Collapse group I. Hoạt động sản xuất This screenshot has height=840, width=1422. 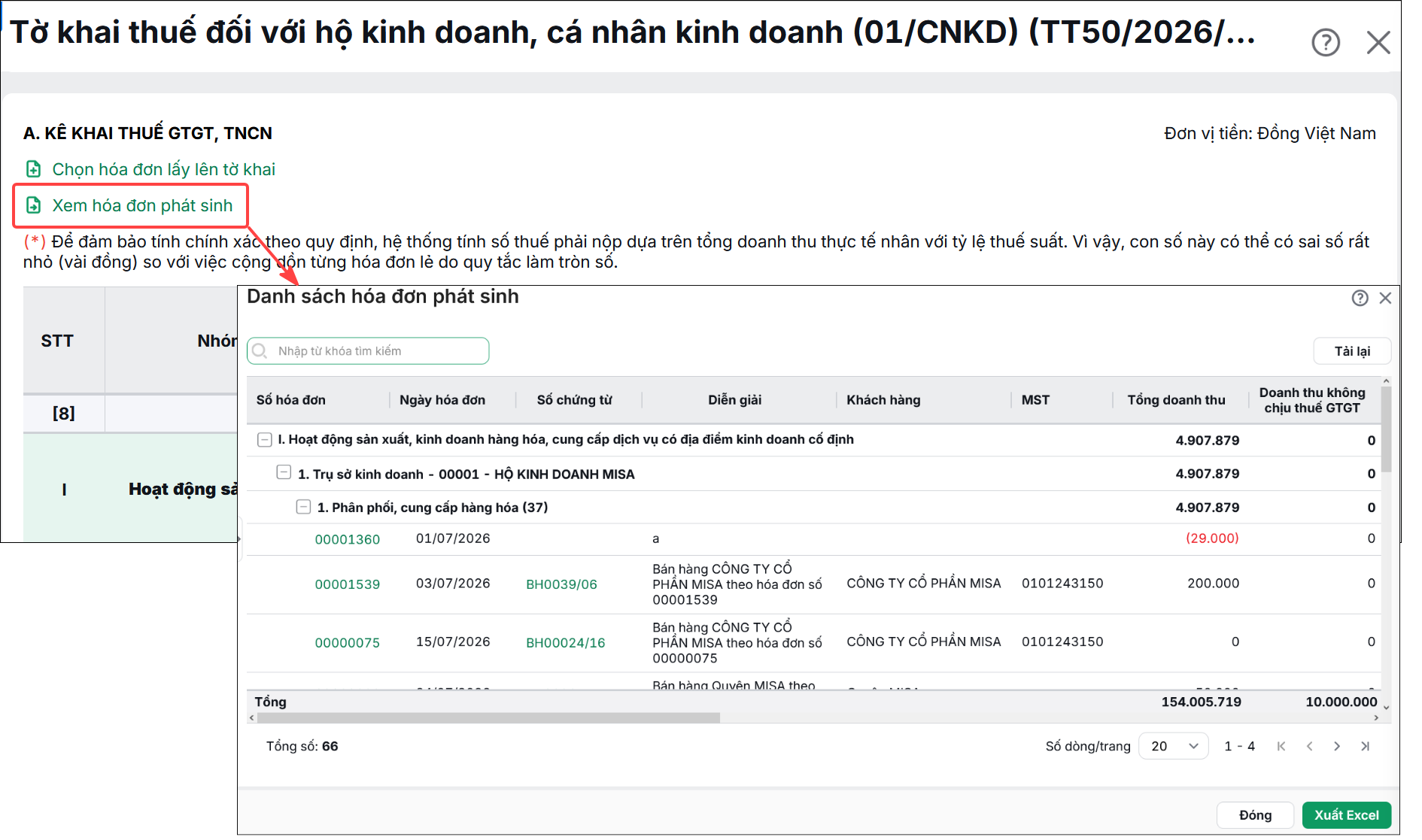pyautogui.click(x=265, y=439)
